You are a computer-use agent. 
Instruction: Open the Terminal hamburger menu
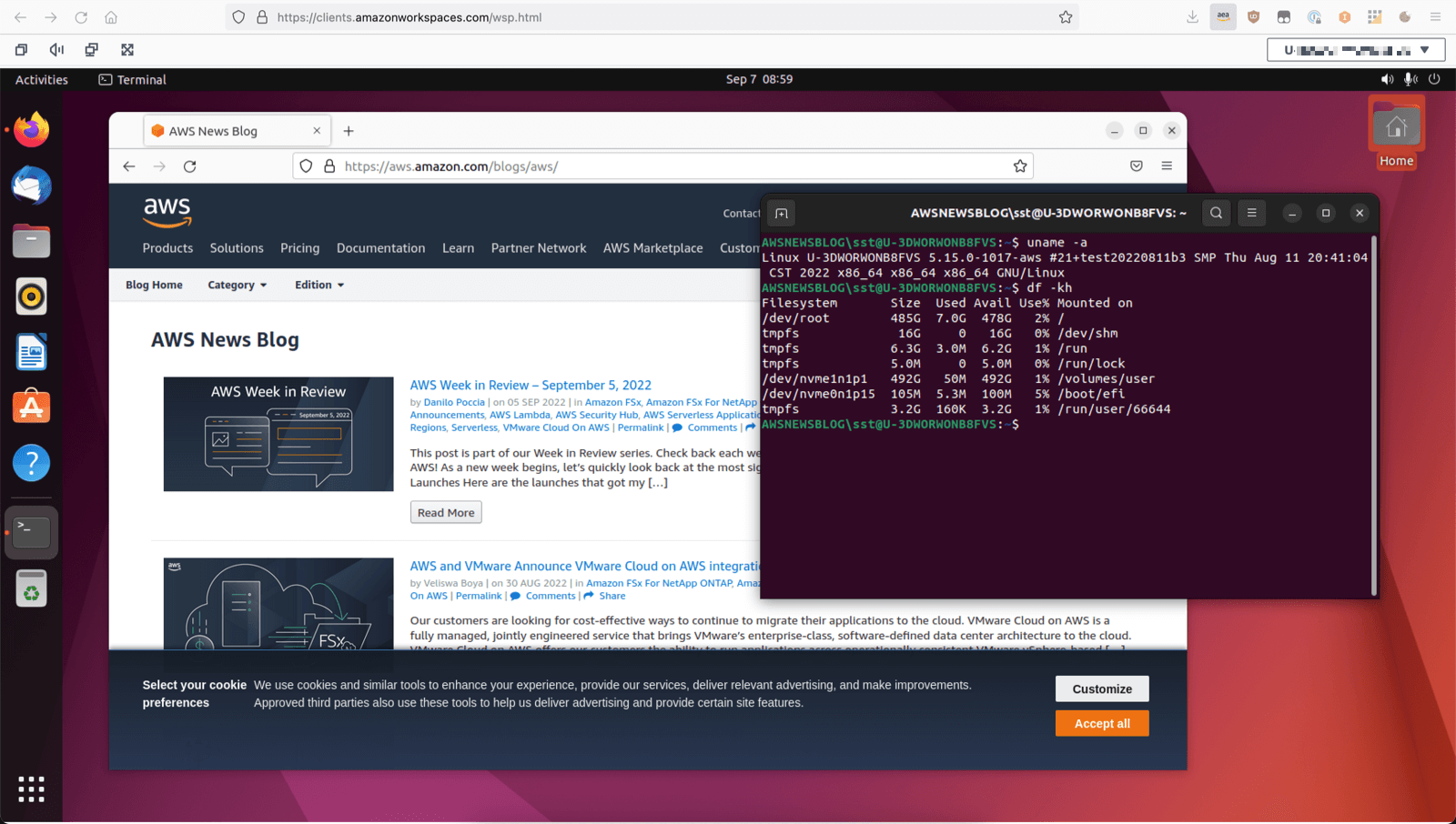(1252, 213)
